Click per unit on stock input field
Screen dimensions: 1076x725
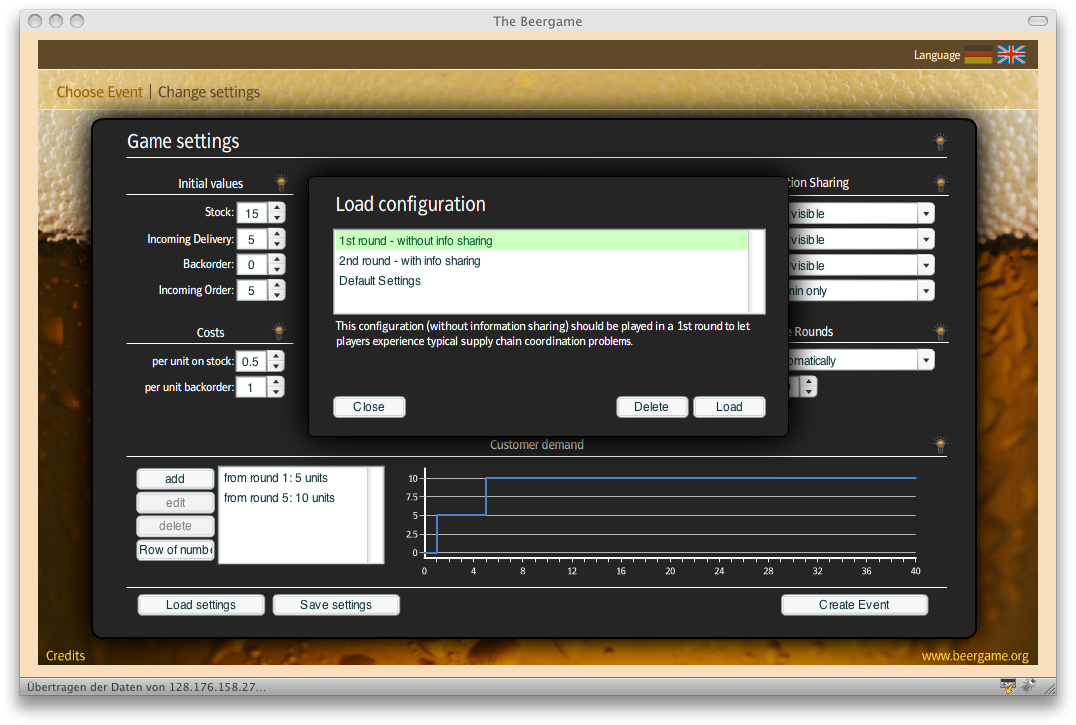(x=252, y=361)
